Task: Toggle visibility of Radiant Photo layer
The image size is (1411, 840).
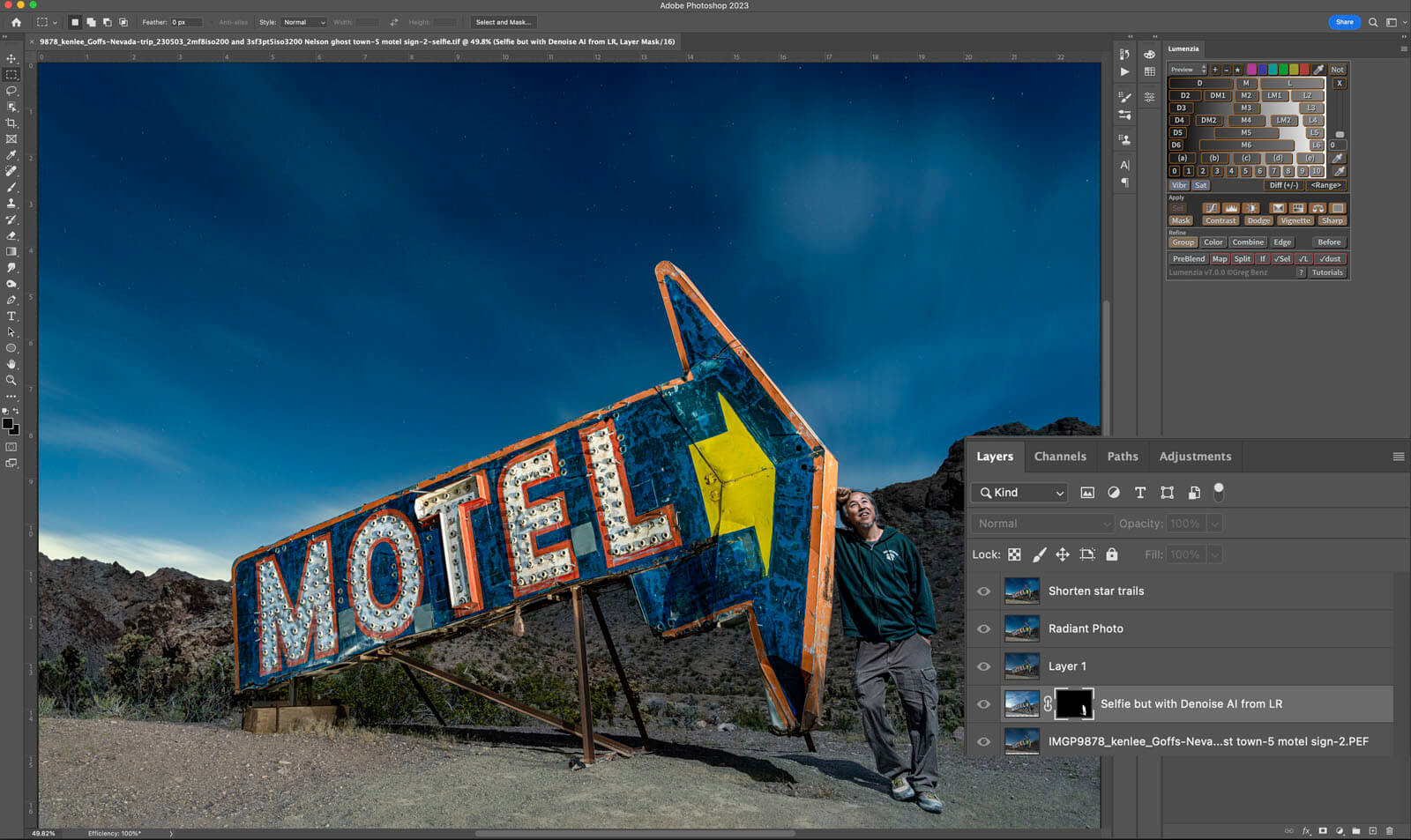Action: point(983,629)
